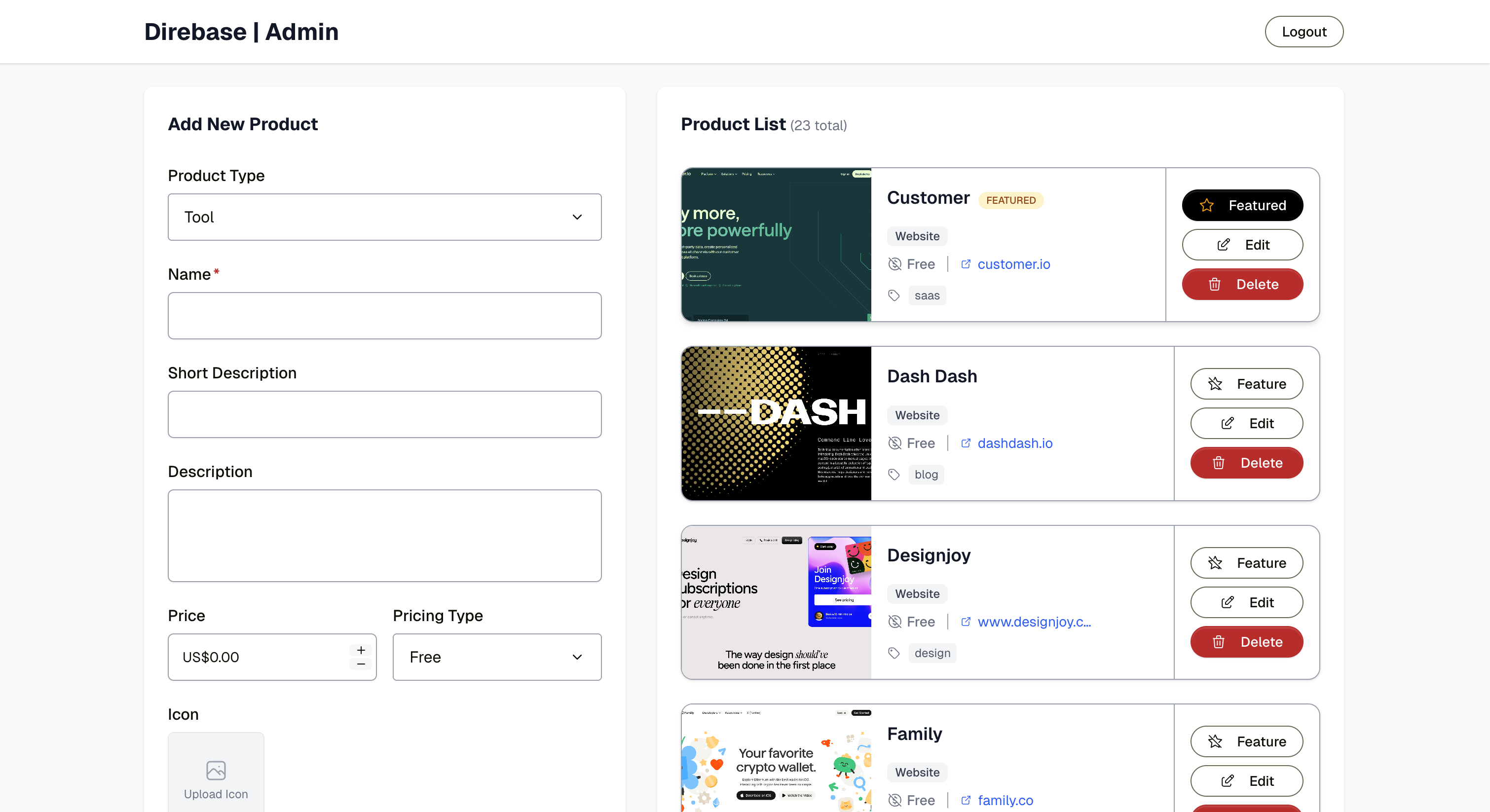This screenshot has height=812, width=1490.
Task: Click the pencil icon on Customer's Edit button
Action: [1224, 245]
